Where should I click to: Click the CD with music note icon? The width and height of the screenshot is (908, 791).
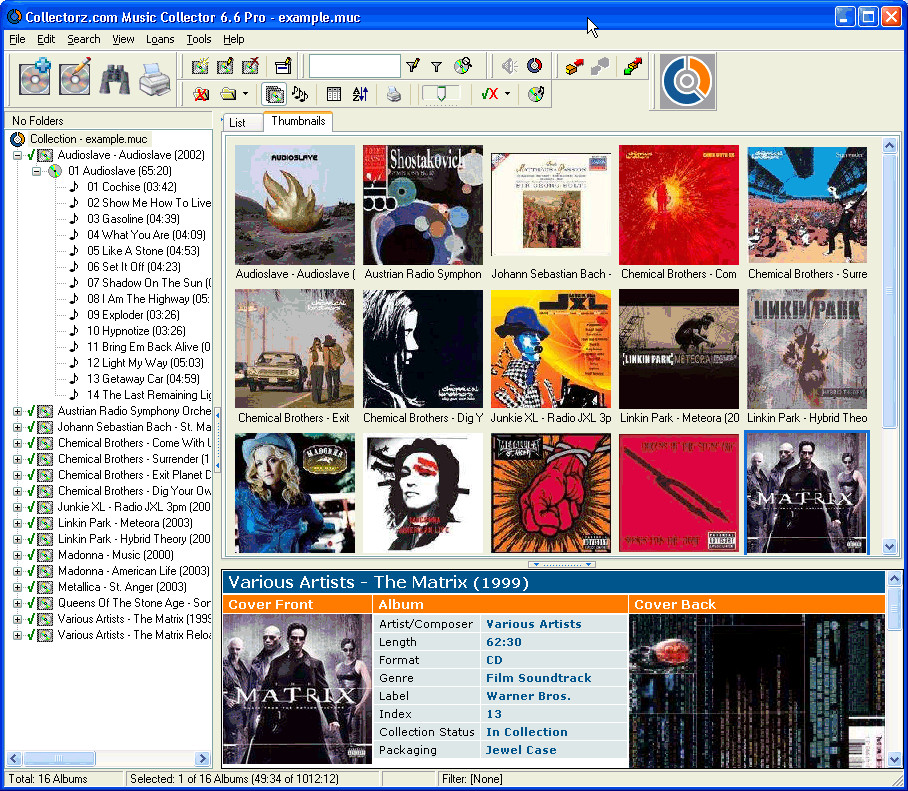click(536, 94)
